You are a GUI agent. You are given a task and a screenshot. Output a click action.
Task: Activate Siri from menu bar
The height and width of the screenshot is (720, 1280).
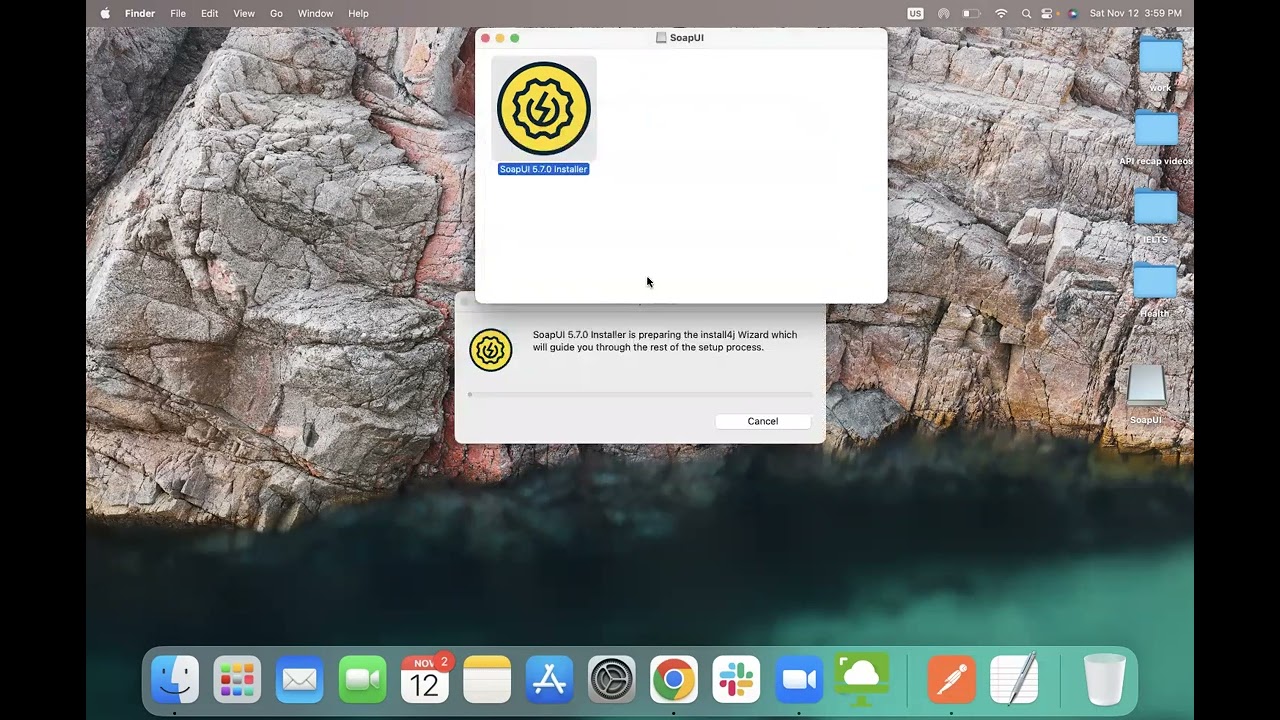coord(1073,13)
